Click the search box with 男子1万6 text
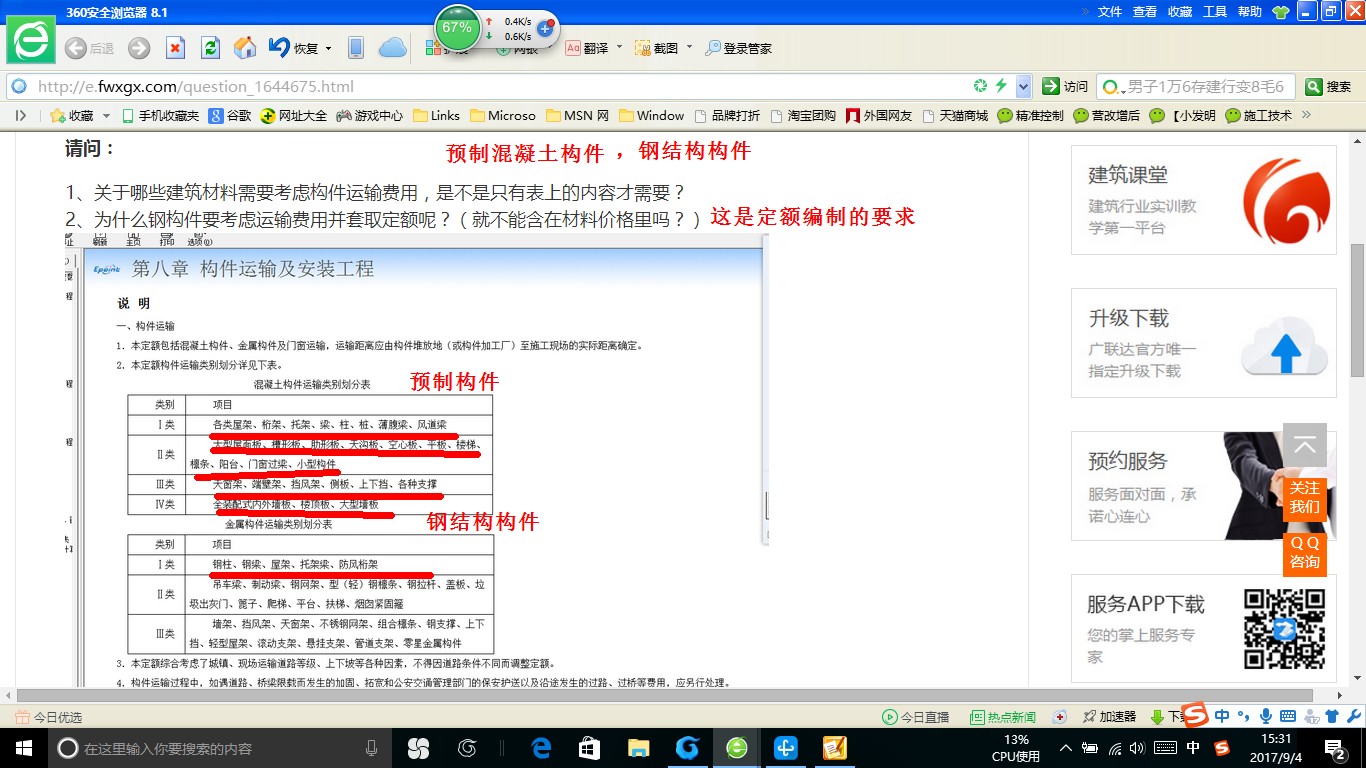 [1206, 86]
